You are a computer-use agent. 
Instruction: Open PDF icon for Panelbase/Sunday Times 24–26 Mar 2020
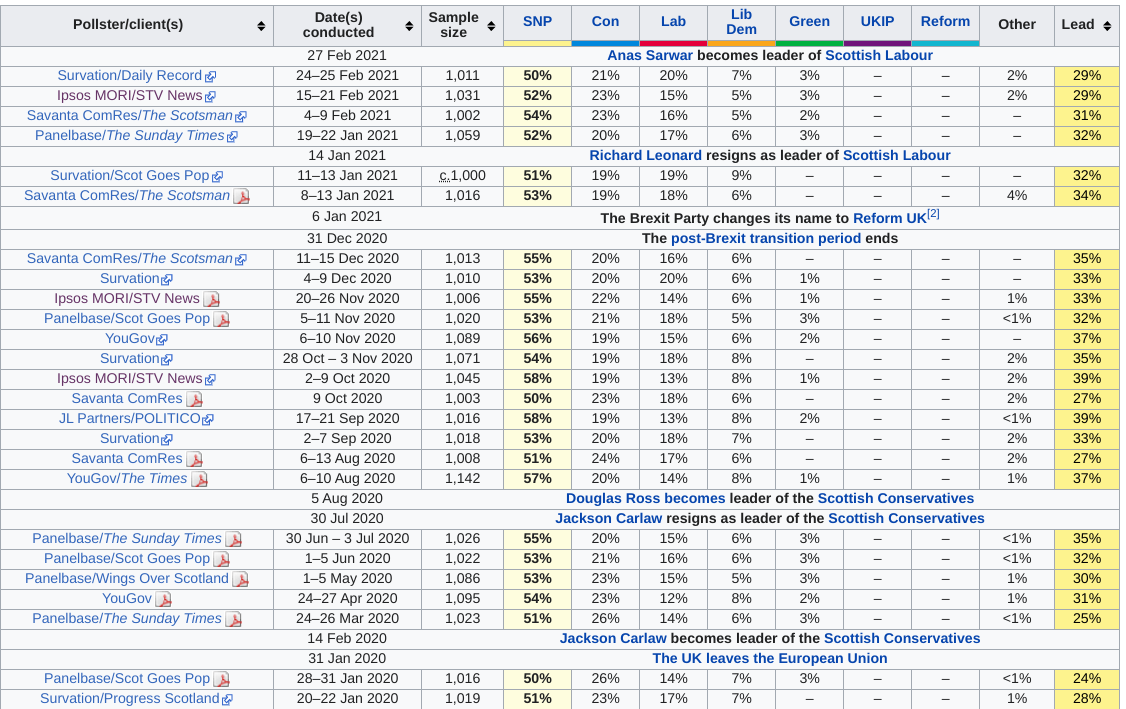[x=233, y=619]
